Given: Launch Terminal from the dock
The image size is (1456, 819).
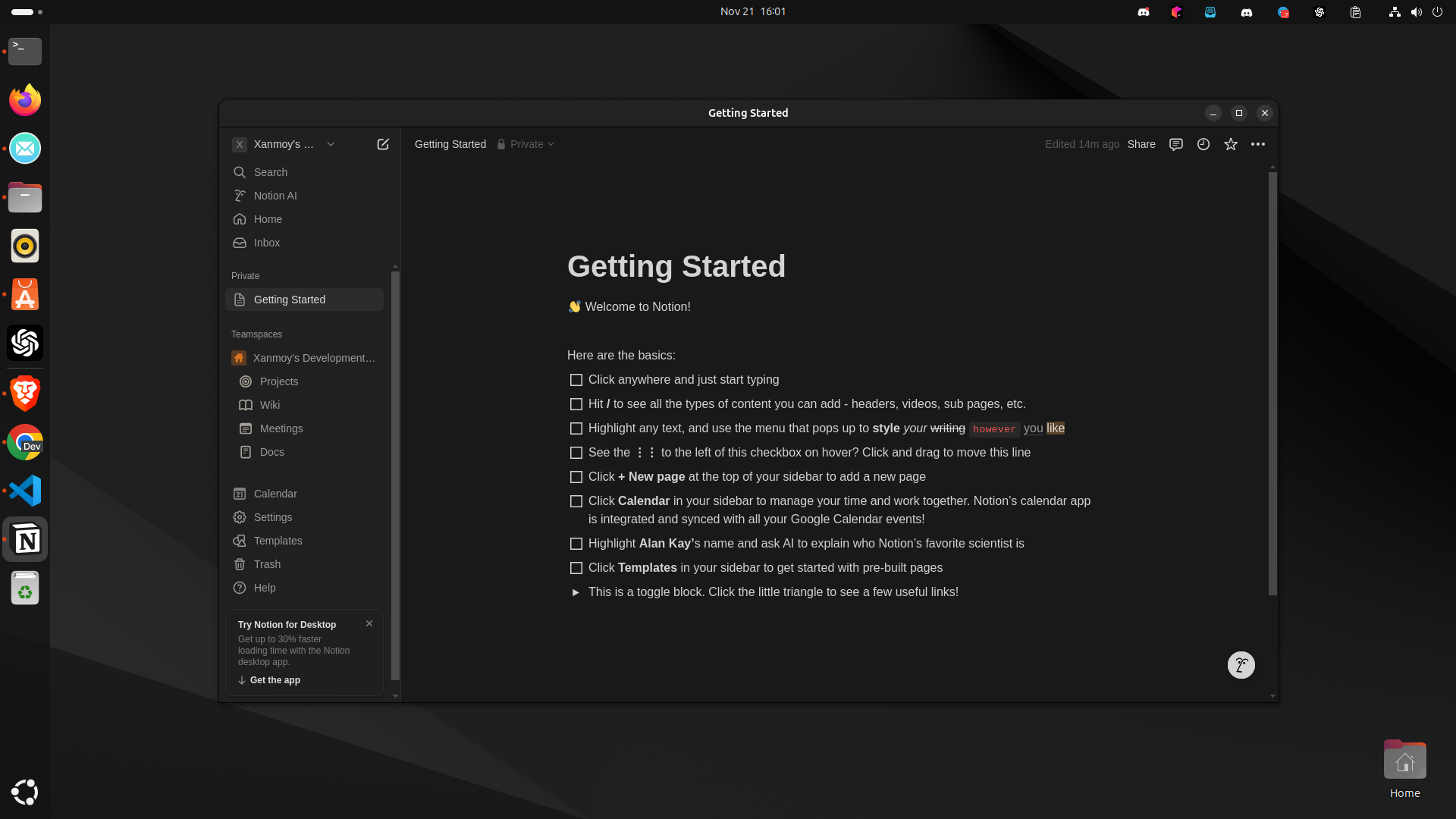Looking at the screenshot, I should pyautogui.click(x=25, y=52).
